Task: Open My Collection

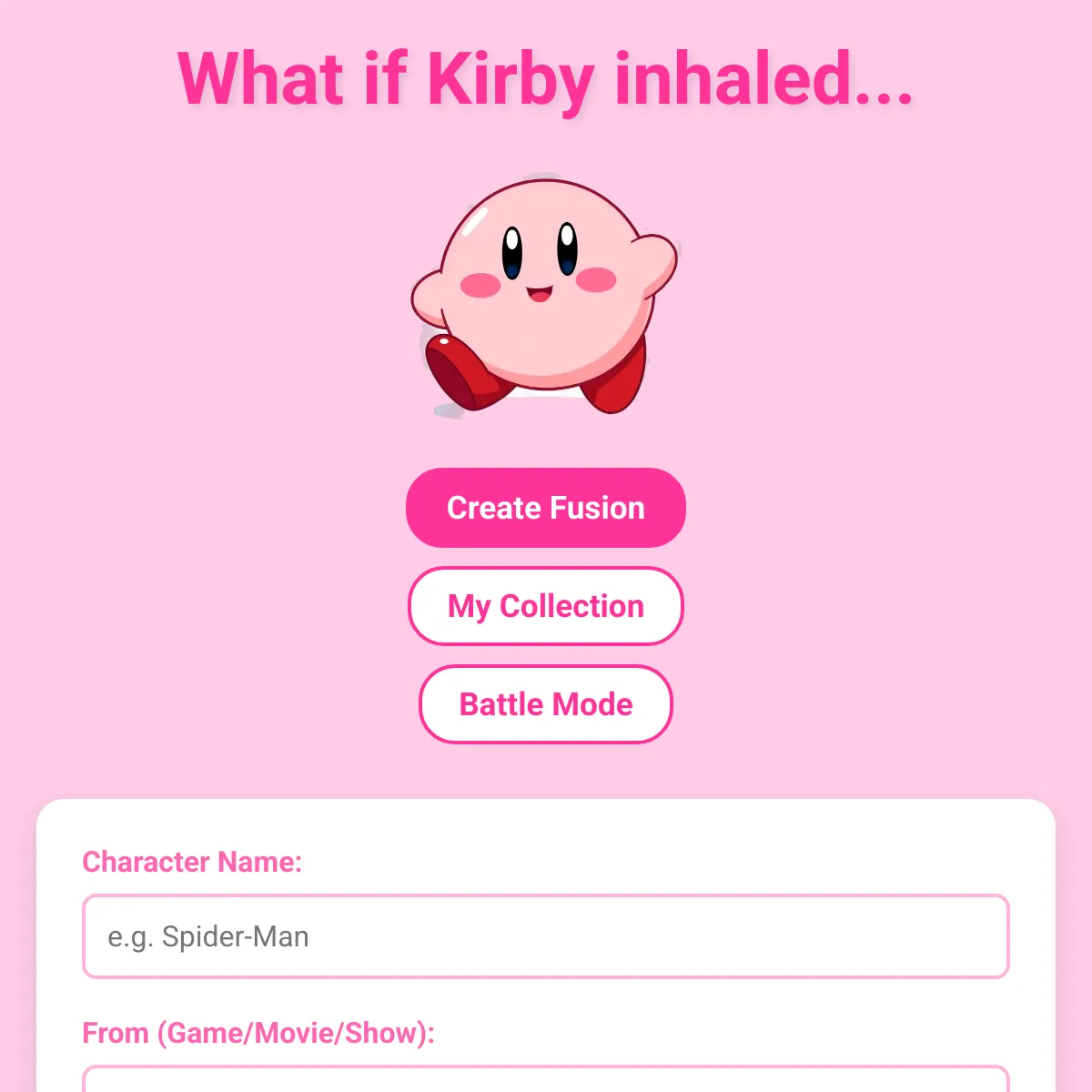Action: click(546, 606)
